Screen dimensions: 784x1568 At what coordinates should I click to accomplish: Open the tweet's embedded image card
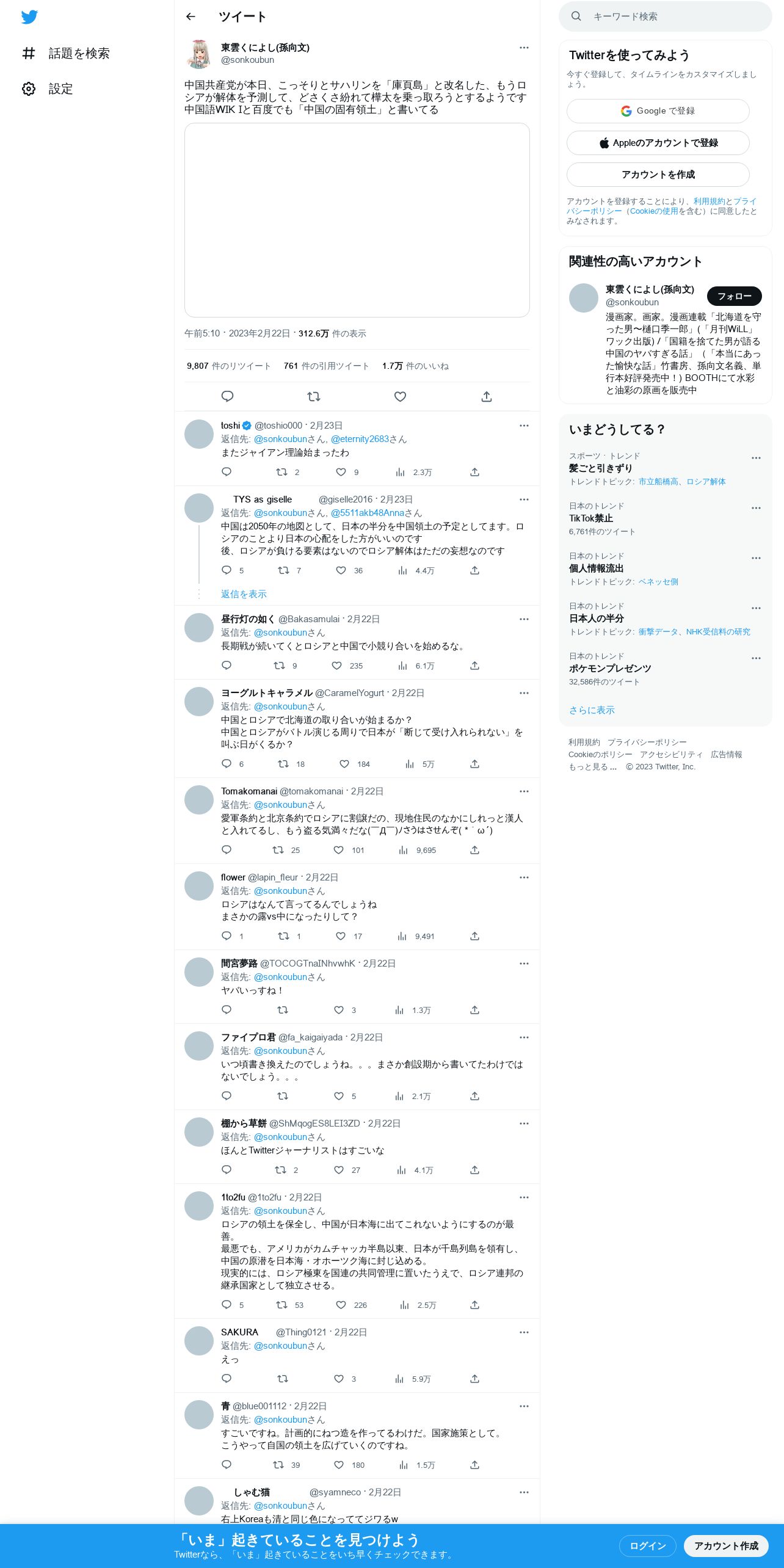pyautogui.click(x=357, y=220)
